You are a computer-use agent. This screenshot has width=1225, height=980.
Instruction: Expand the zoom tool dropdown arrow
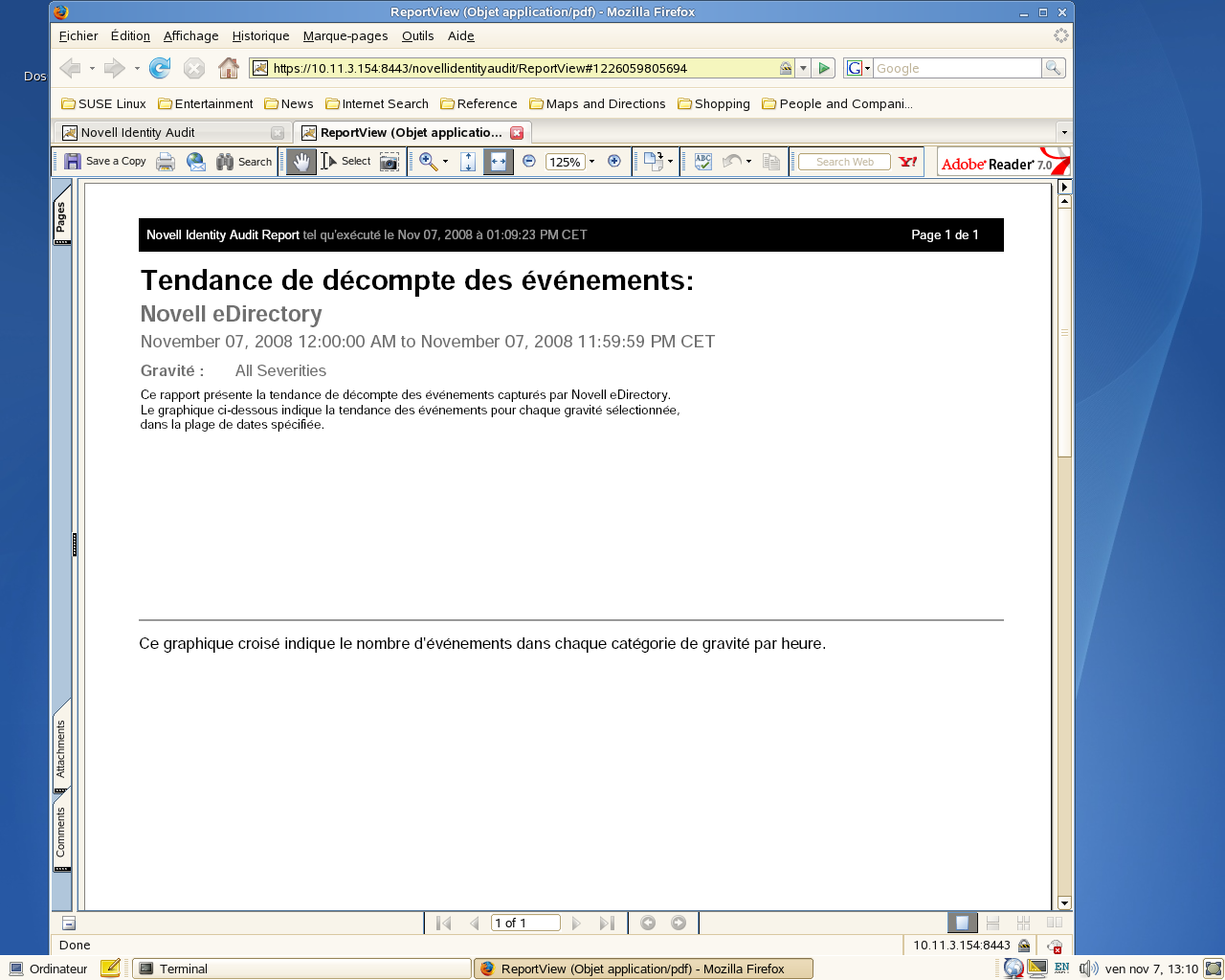445,162
